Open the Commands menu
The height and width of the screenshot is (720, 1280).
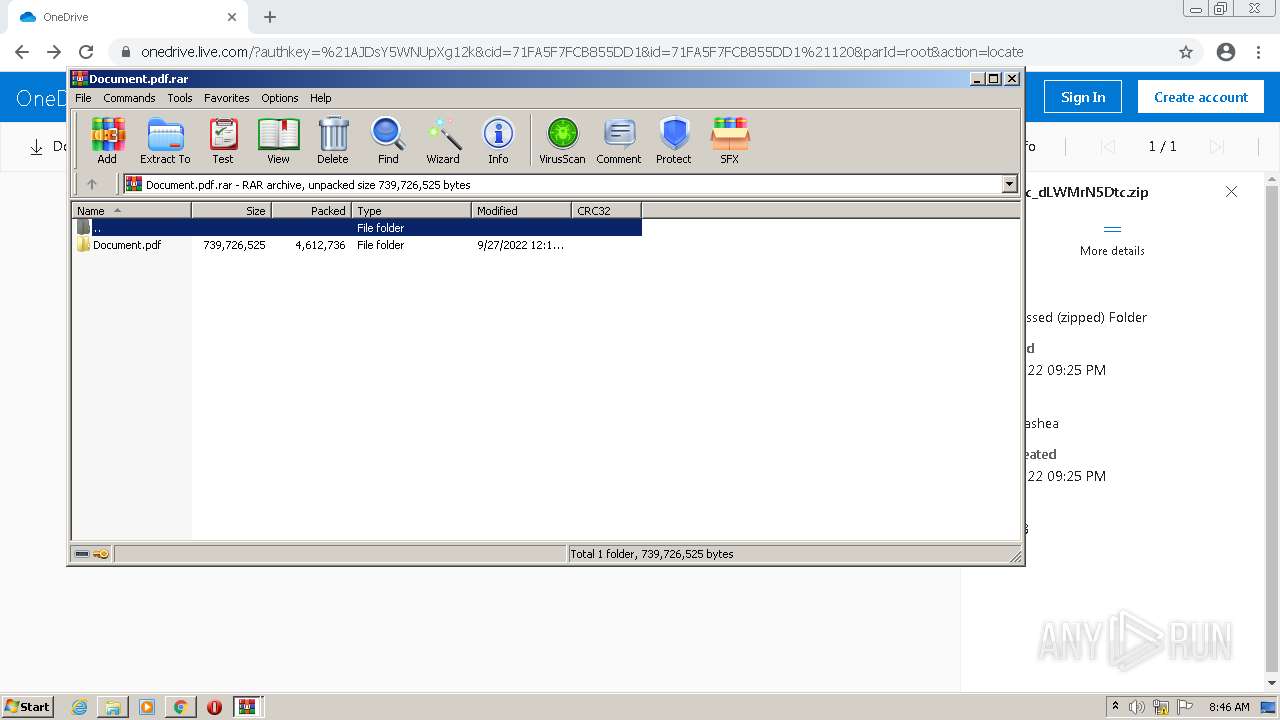coord(129,98)
